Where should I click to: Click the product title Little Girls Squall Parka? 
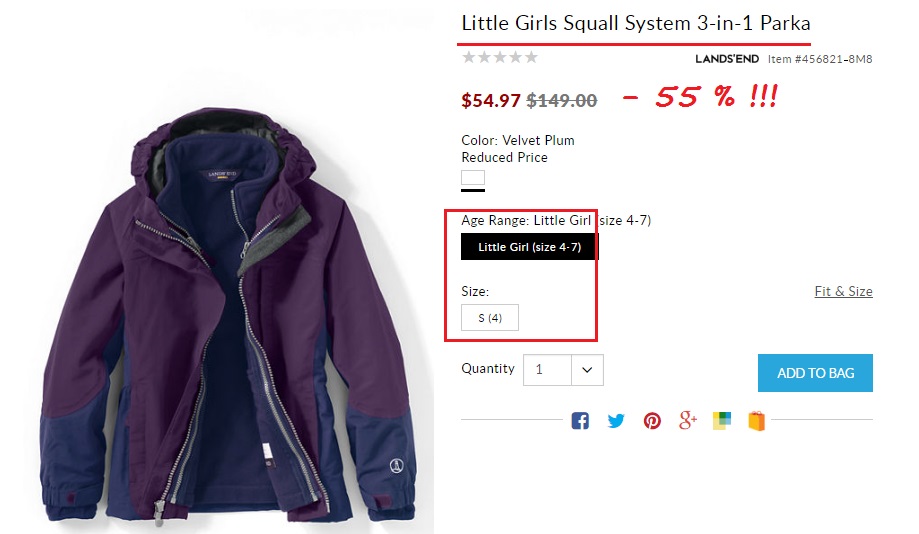[635, 23]
